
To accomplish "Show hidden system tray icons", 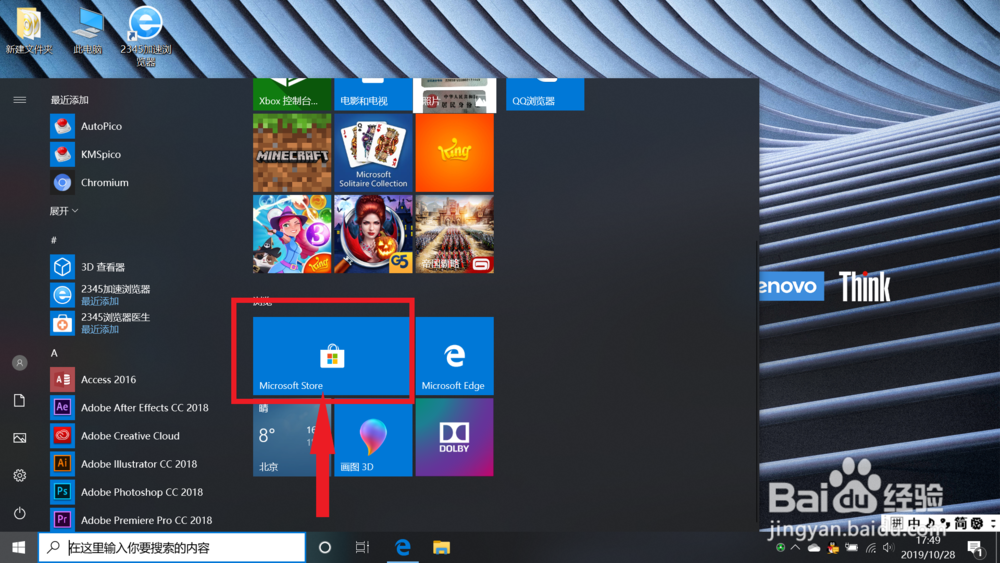I will point(796,548).
